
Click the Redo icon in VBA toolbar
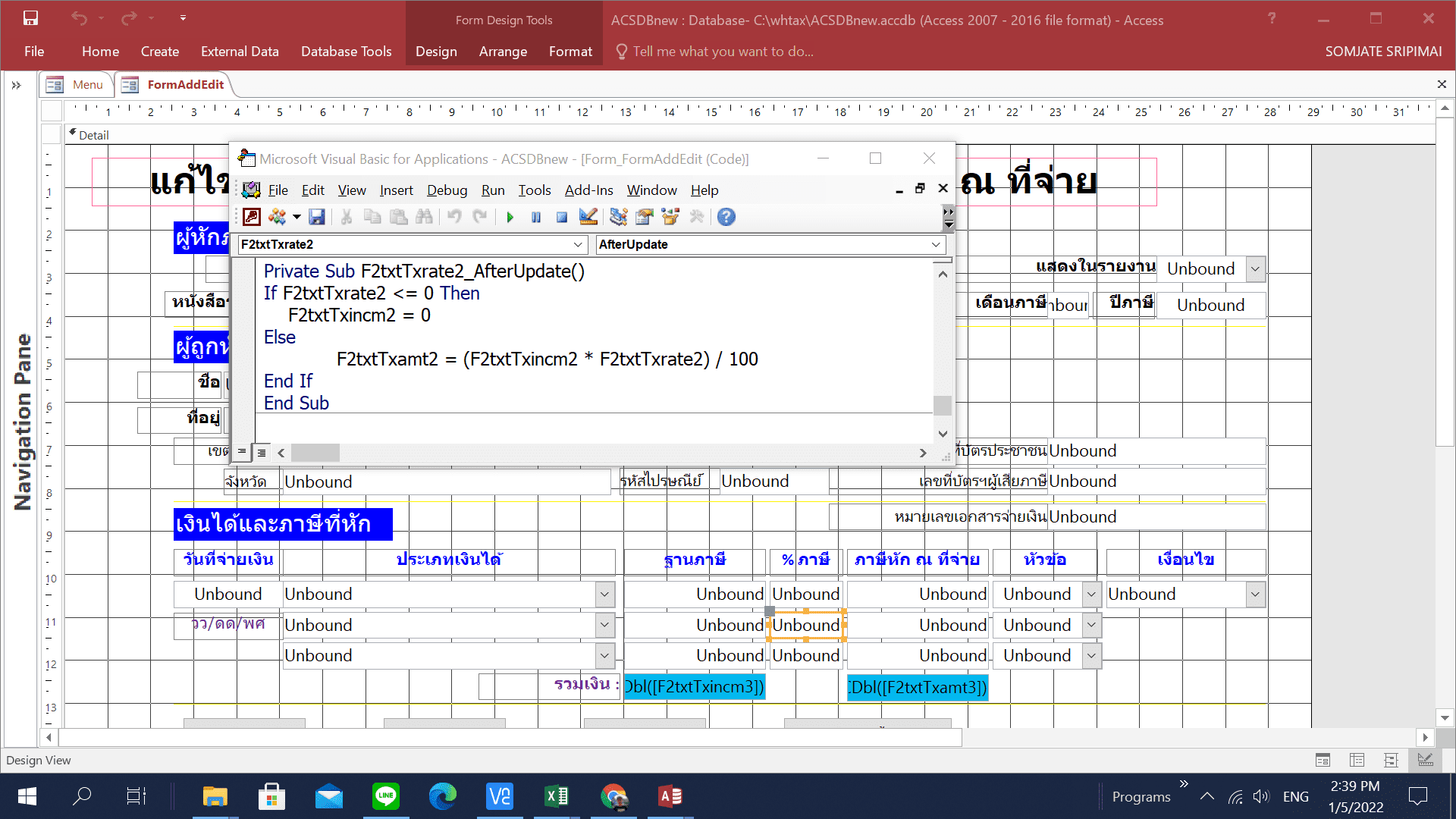coord(480,217)
